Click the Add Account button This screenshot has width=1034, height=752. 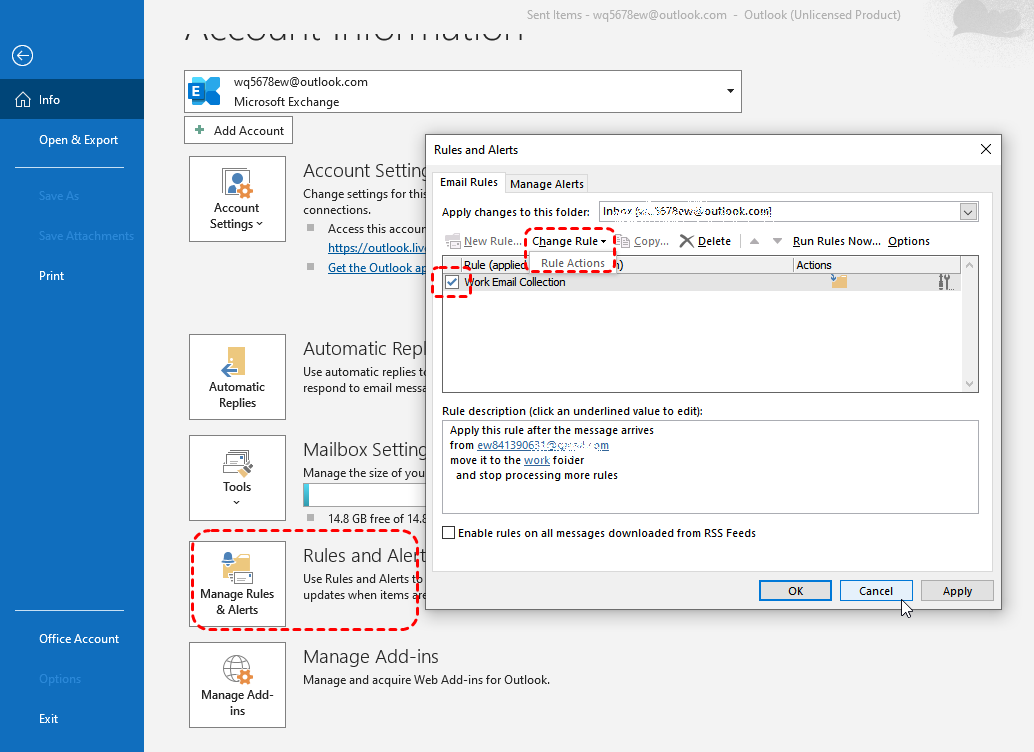click(239, 130)
